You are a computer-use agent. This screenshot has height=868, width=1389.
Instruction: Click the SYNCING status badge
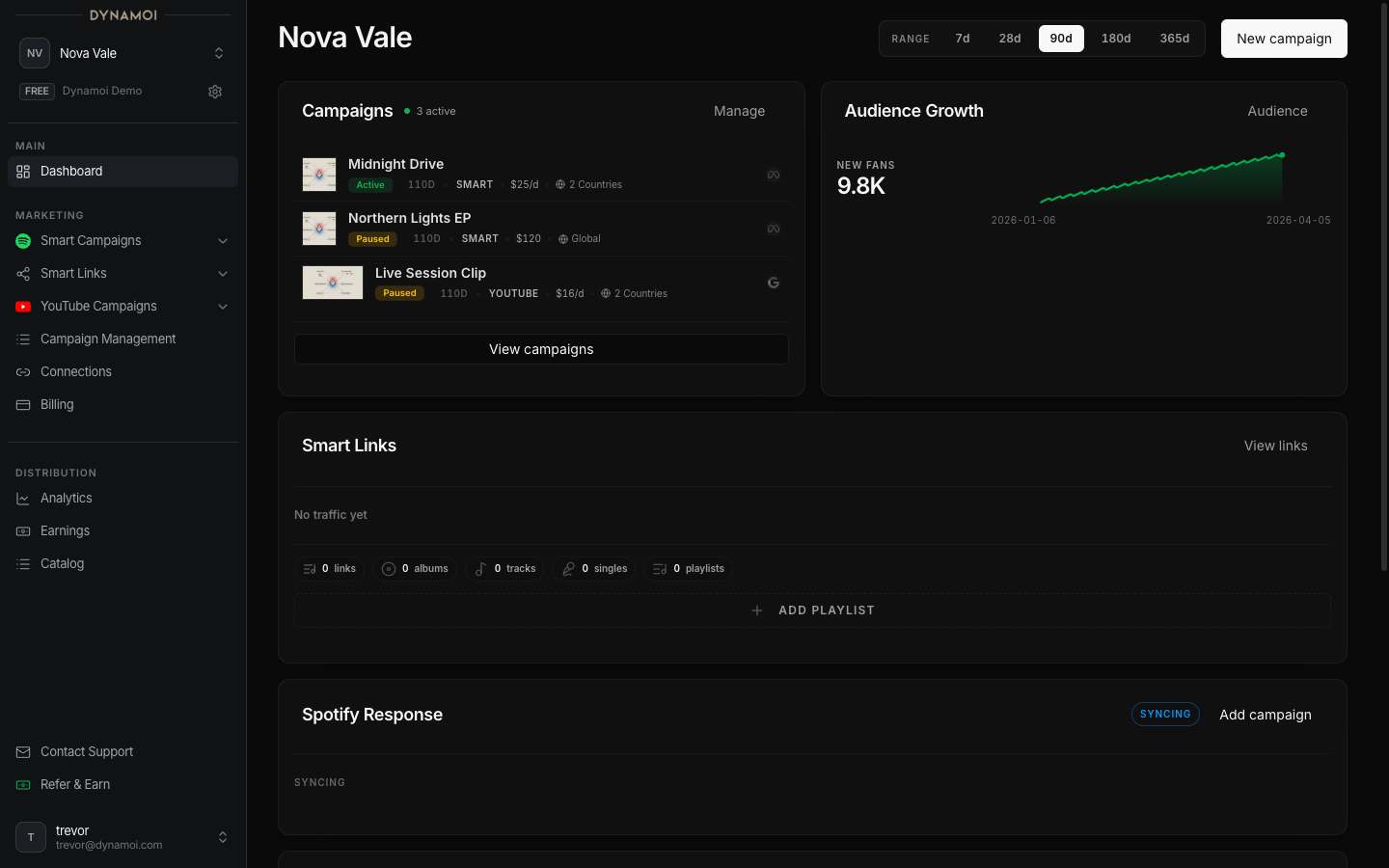[1165, 715]
